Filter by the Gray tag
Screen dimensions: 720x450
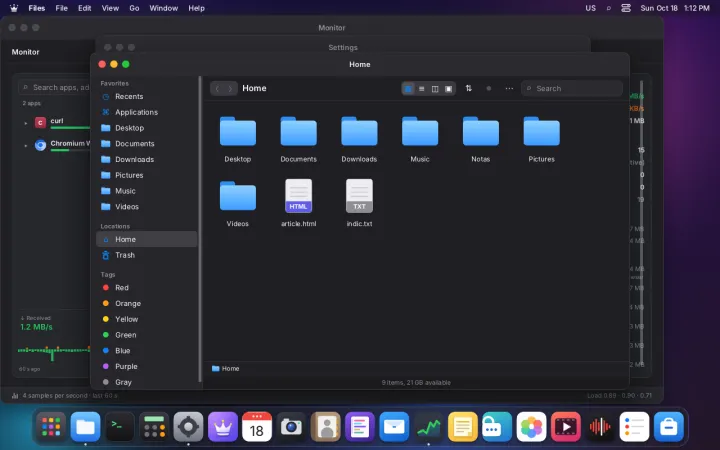pyautogui.click(x=146, y=382)
